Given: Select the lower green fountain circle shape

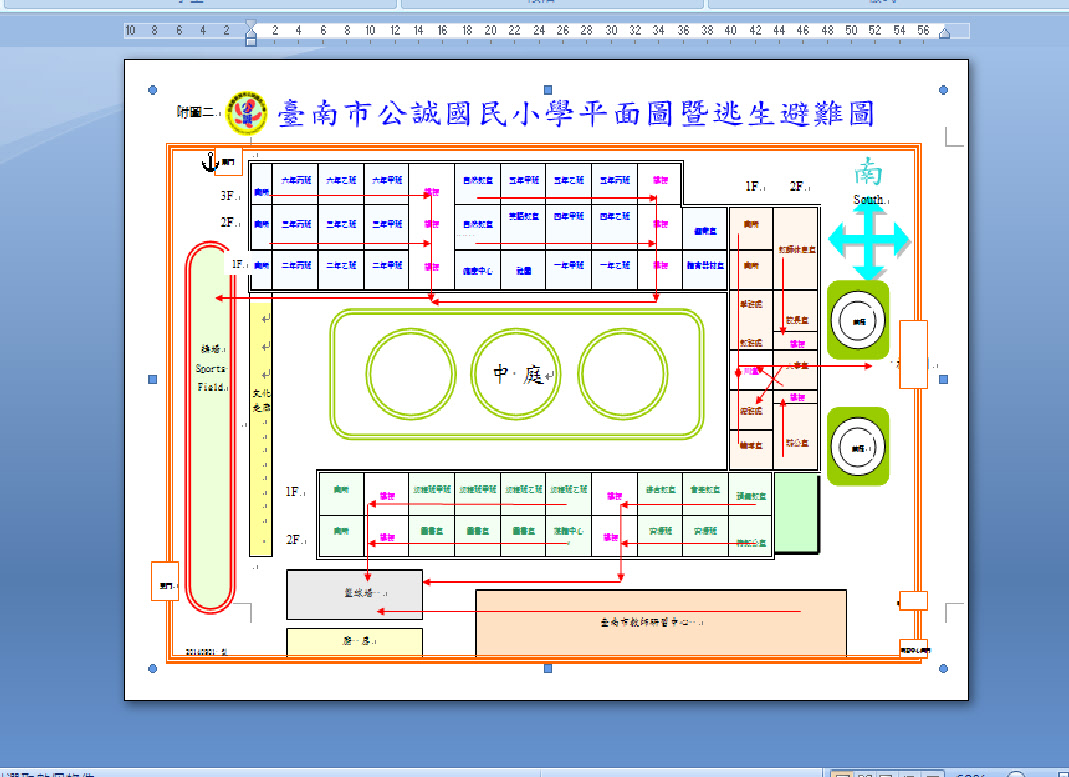Looking at the screenshot, I should tap(858, 447).
